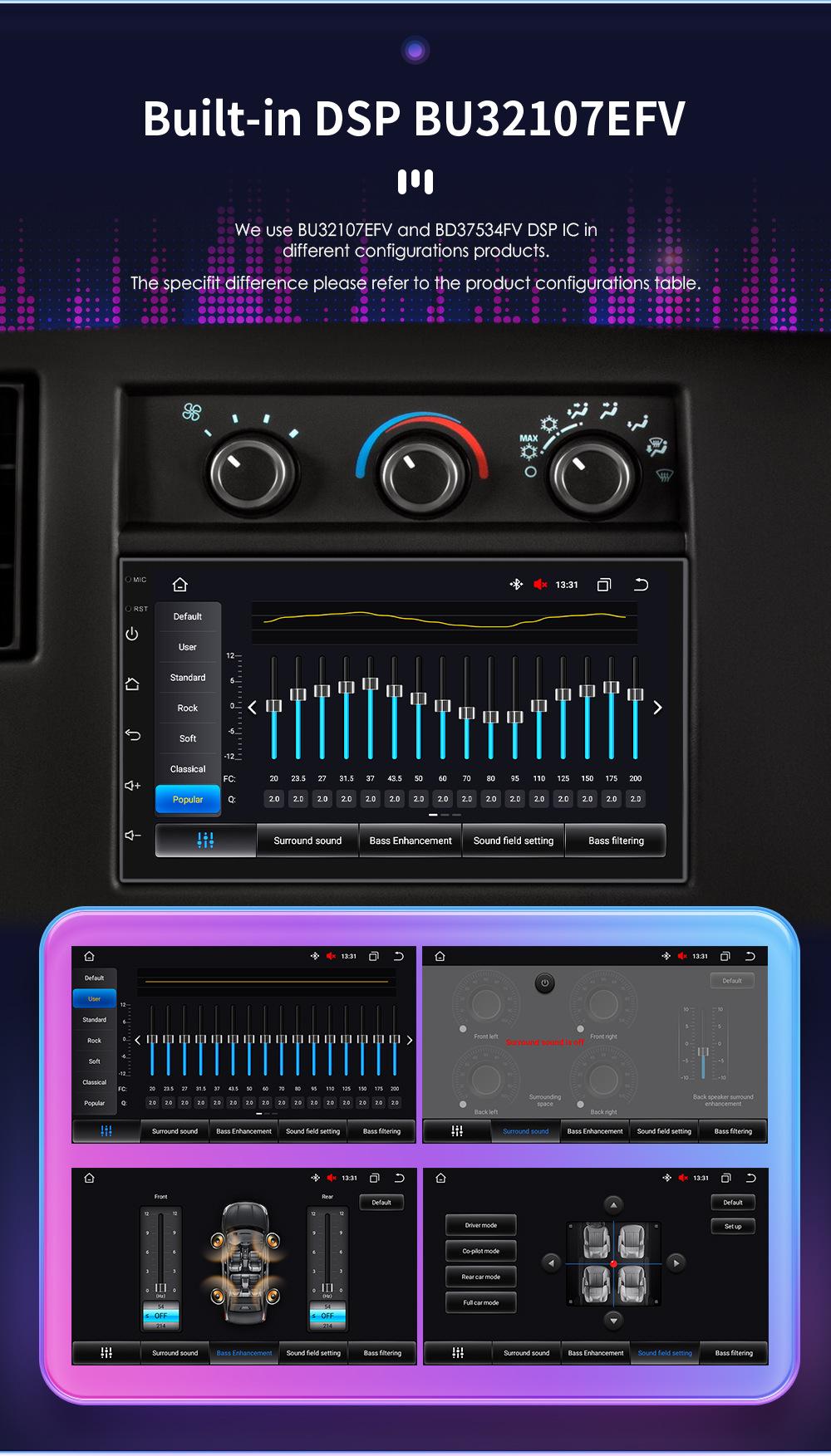Viewport: 831px width, 1456px height.
Task: Show next EQ bands with main screen right chevron
Action: [x=657, y=708]
